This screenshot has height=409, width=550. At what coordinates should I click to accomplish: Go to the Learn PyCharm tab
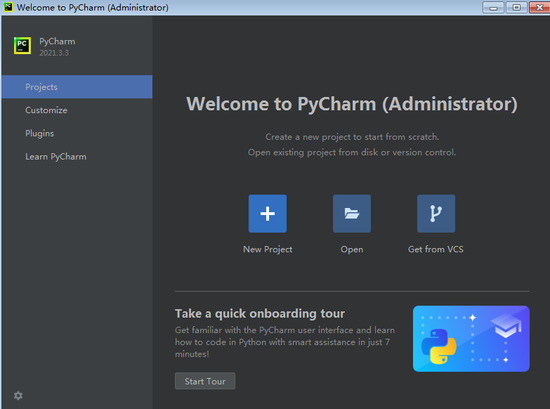coord(77,156)
